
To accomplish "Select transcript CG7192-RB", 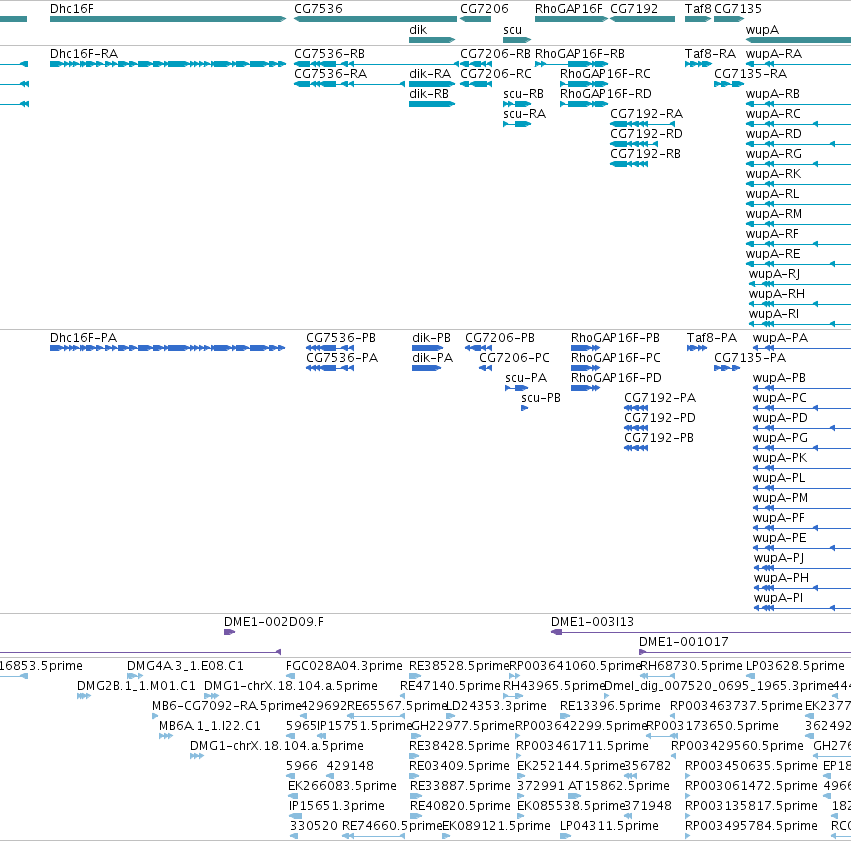I will pos(629,164).
